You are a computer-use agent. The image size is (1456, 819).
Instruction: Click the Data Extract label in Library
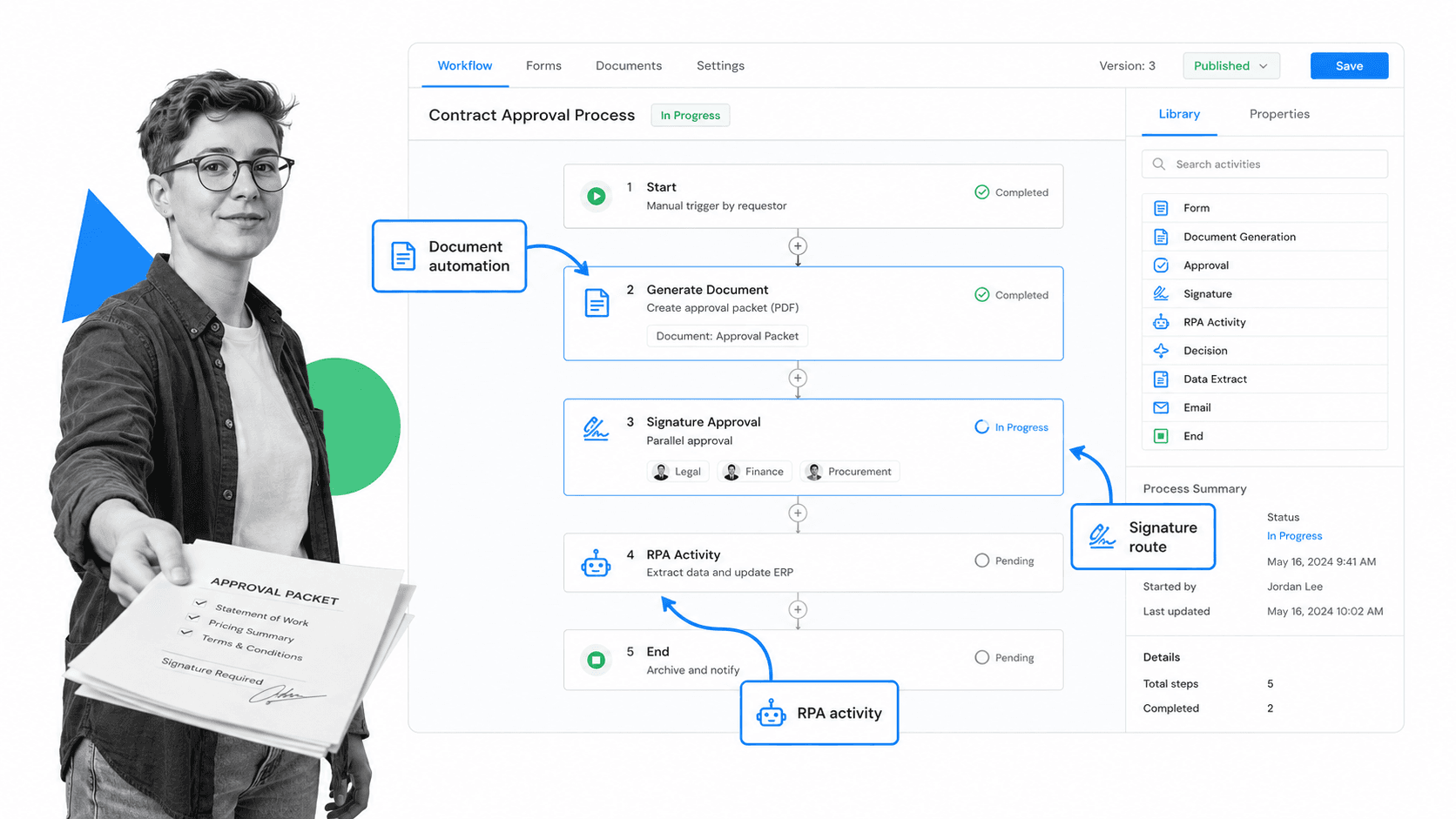point(1215,379)
